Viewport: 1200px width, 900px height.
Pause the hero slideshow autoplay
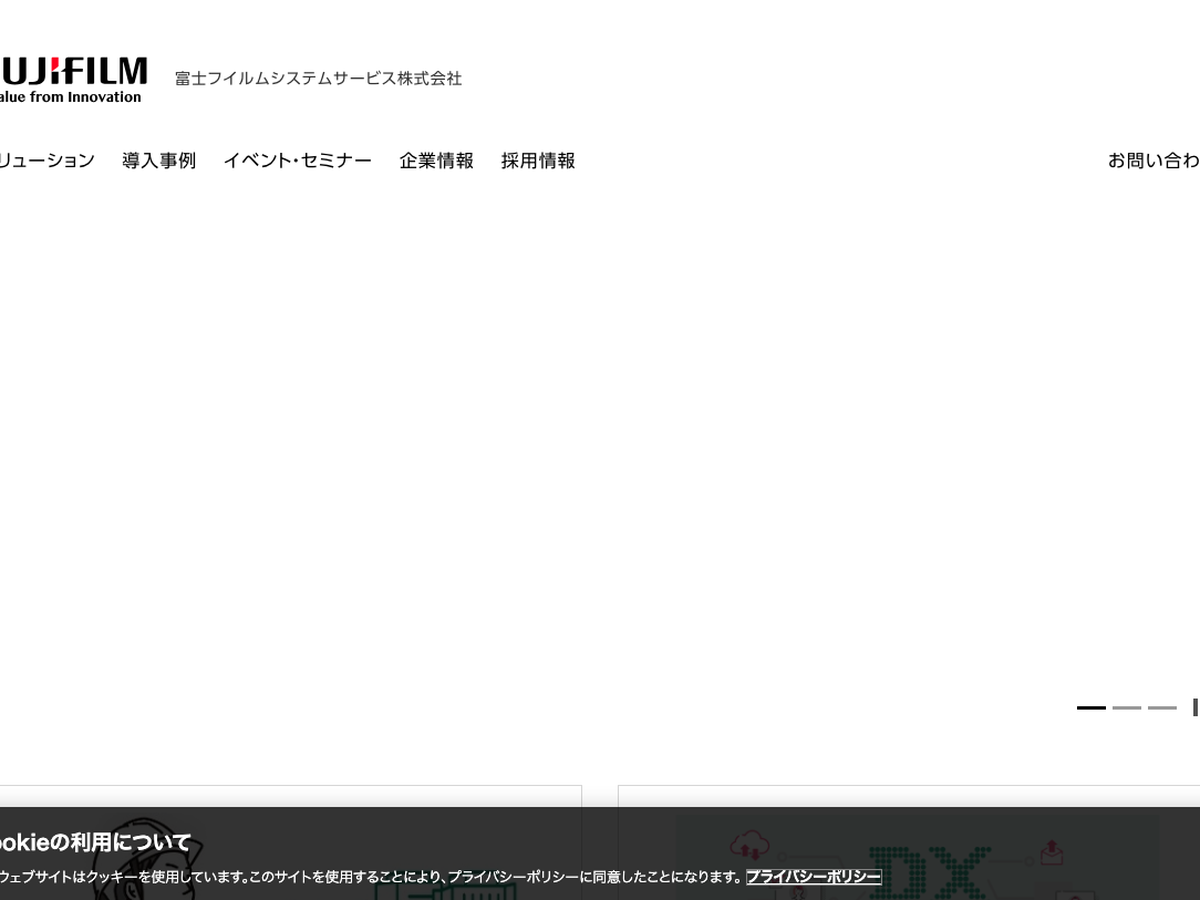coord(1194,708)
